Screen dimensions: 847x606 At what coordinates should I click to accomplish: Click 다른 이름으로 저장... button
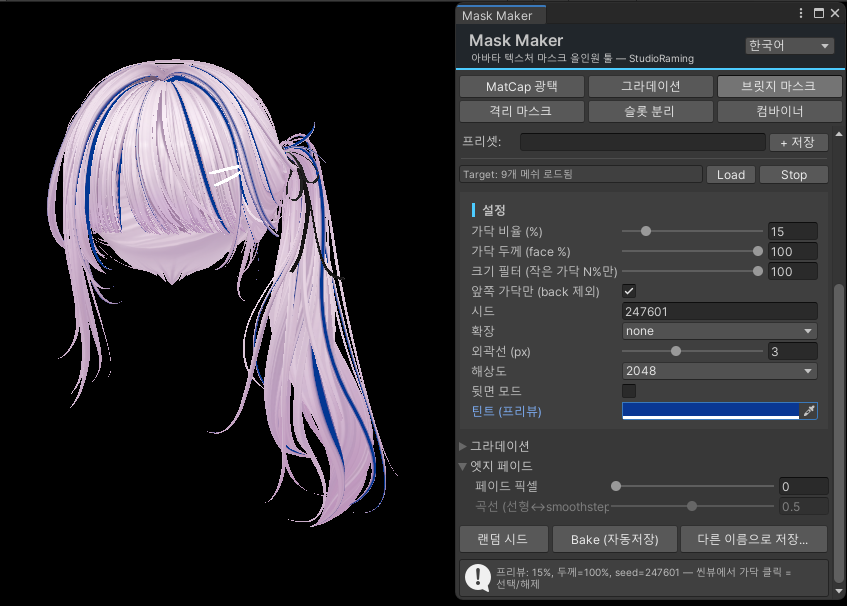click(754, 539)
